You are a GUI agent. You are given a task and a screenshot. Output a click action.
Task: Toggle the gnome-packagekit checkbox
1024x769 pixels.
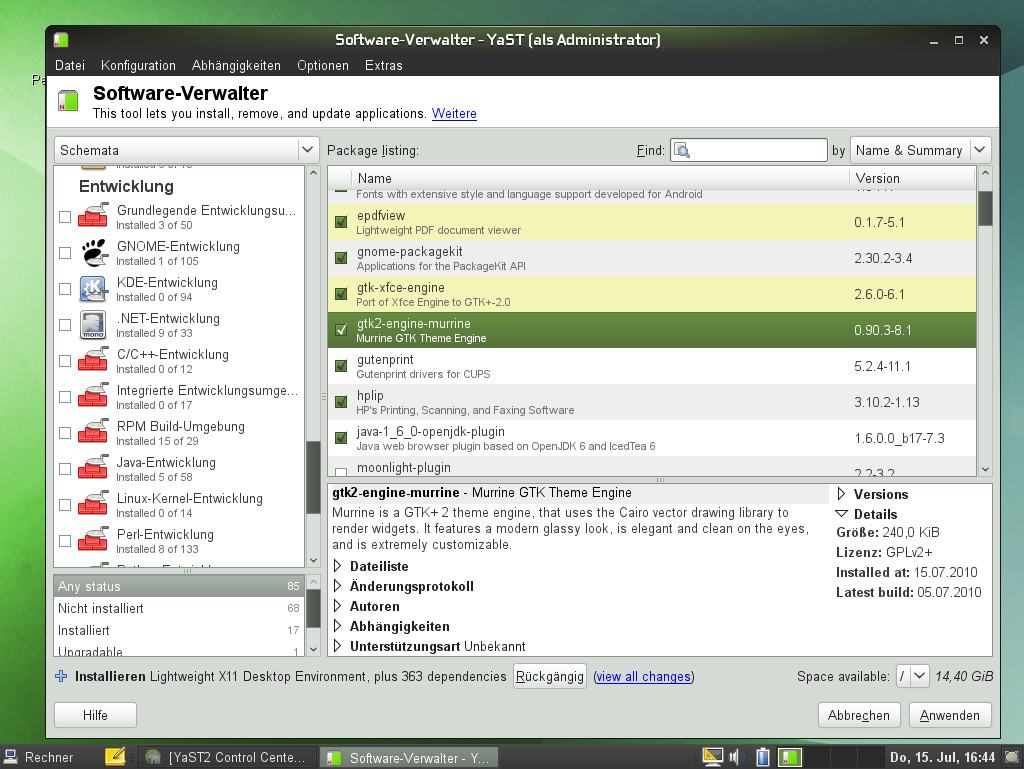tap(340, 258)
